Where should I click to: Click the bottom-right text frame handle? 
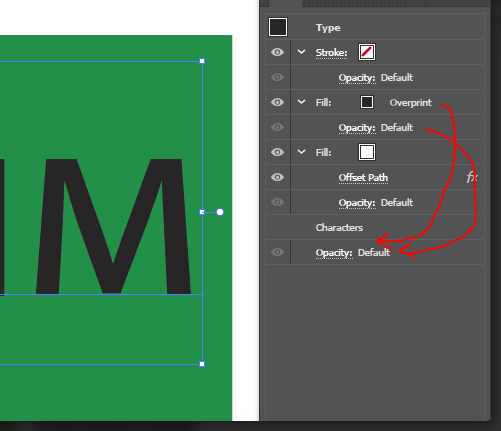(202, 364)
